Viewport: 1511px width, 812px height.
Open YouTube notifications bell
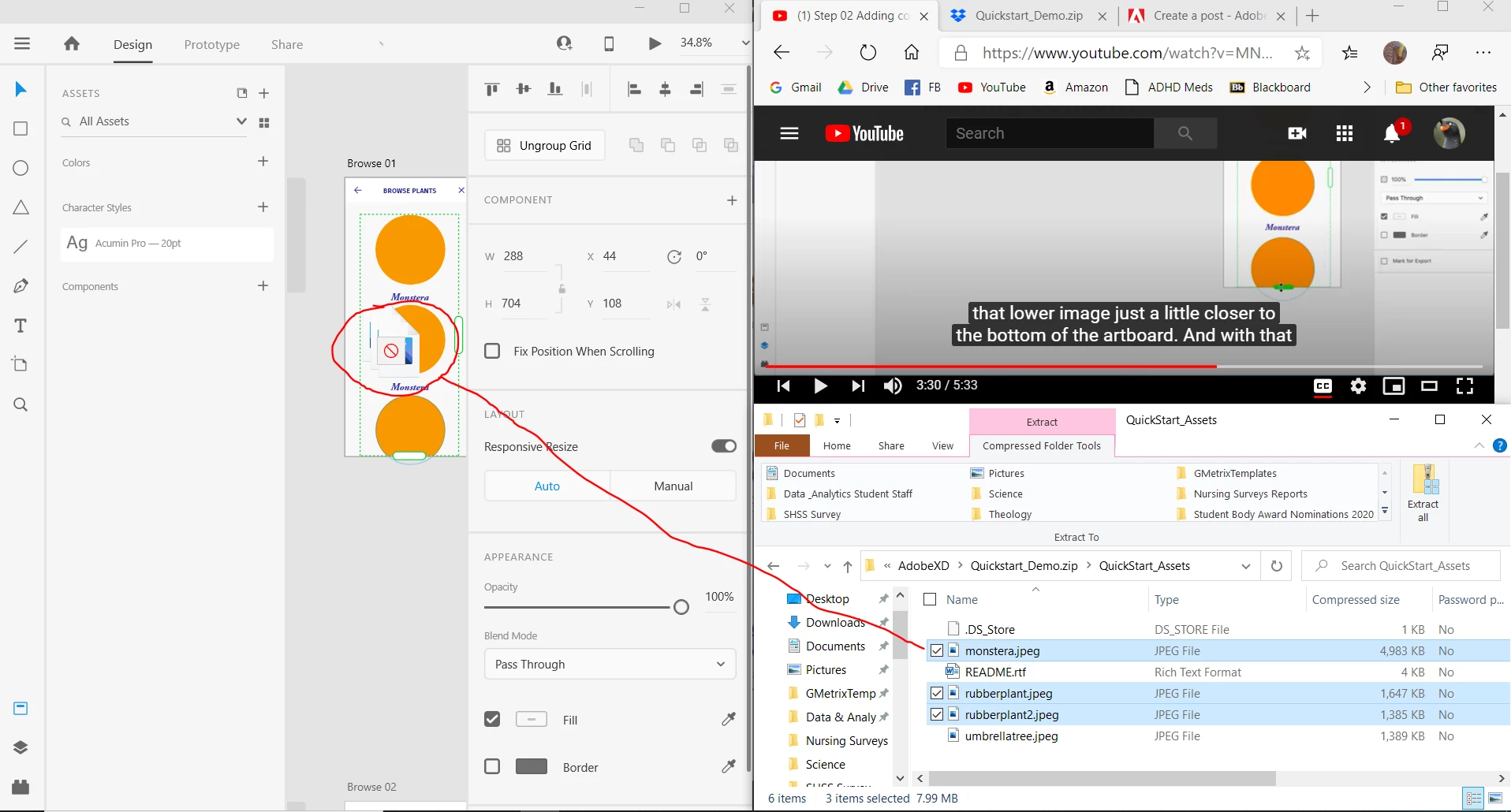pos(1392,133)
